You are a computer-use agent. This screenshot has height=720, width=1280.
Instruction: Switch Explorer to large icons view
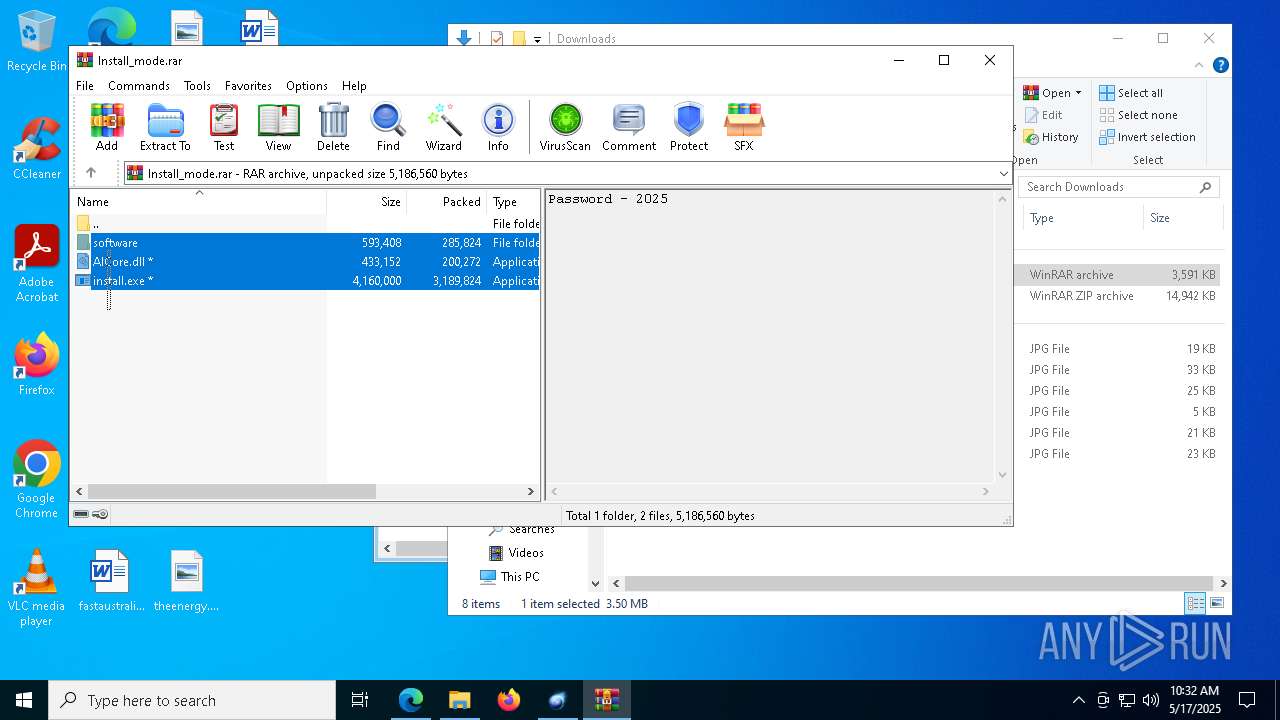1217,603
